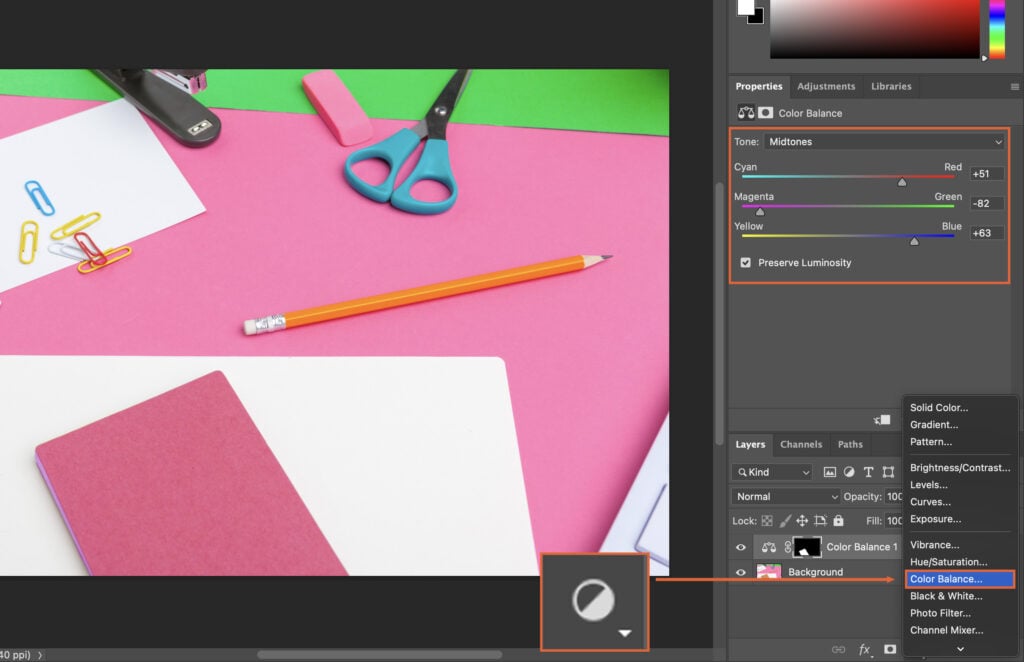The height and width of the screenshot is (662, 1024).
Task: Click the Lock all padlock icon
Action: tap(839, 519)
